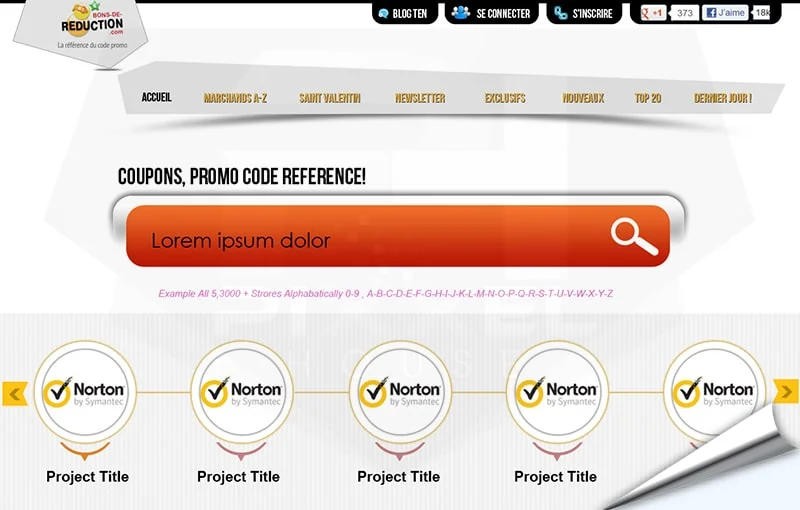Screen dimensions: 800x510
Task: Click the fourth Project Title label
Action: click(x=556, y=477)
